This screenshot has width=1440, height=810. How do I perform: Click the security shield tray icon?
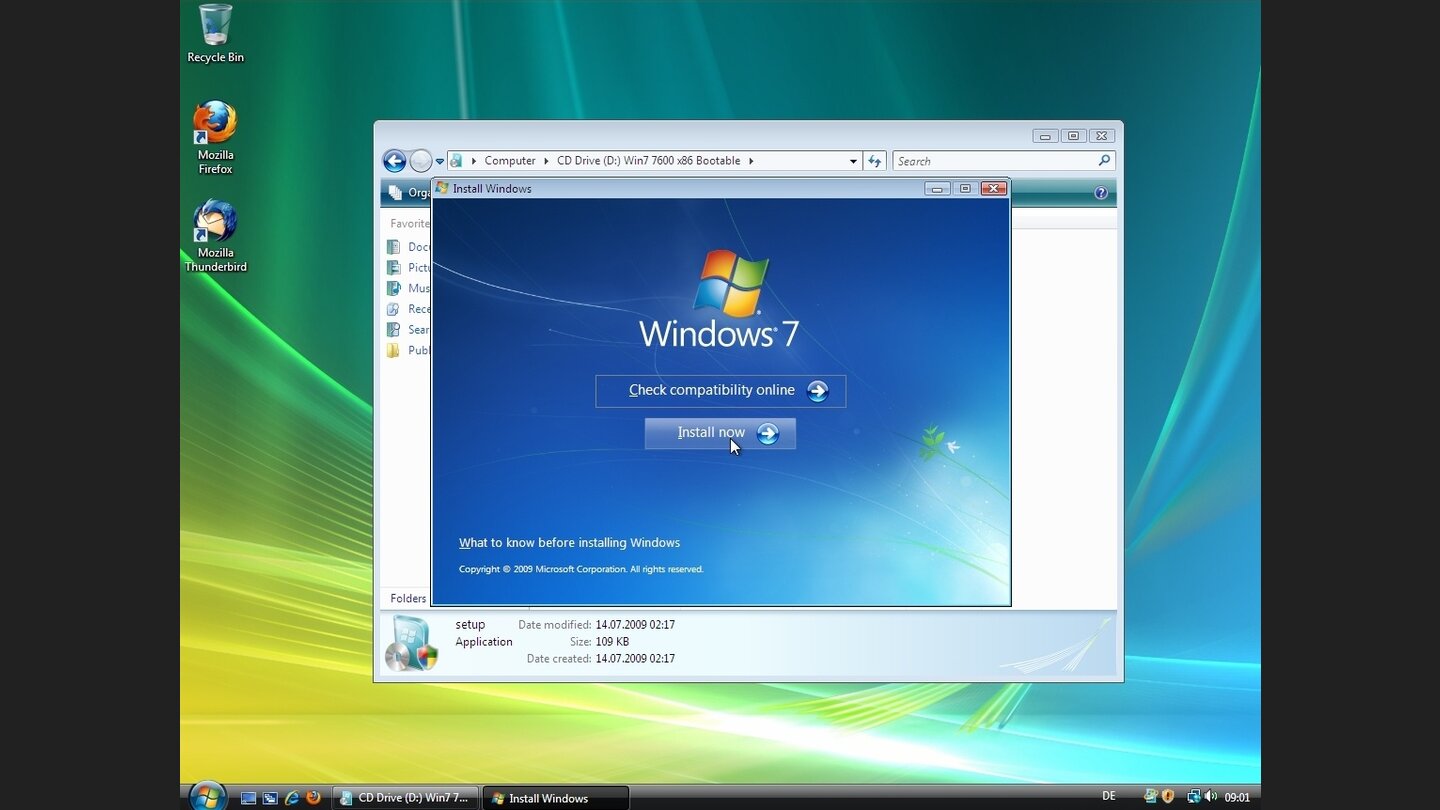tap(1167, 797)
